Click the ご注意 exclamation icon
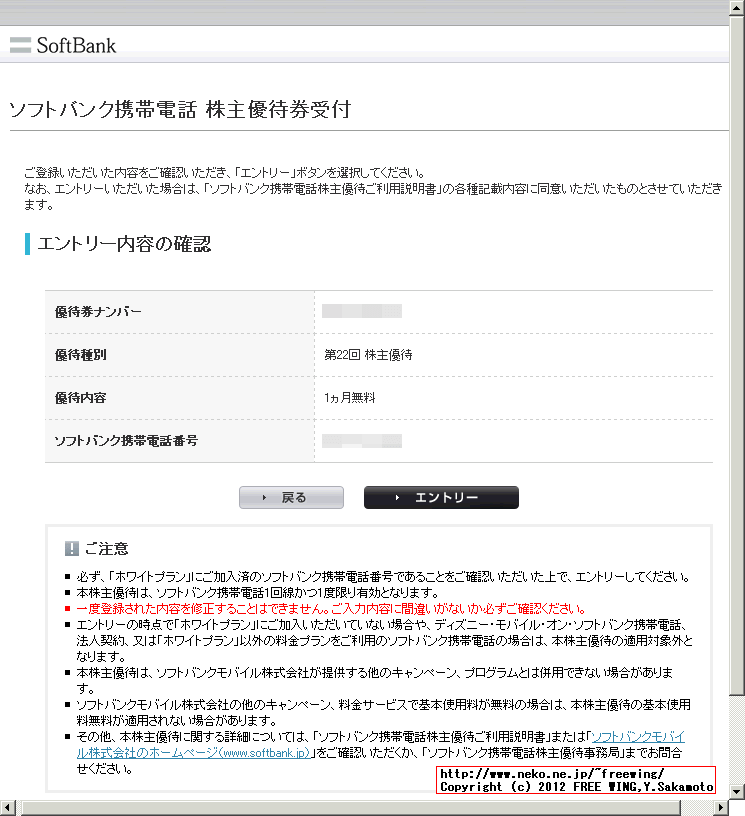 (71, 549)
